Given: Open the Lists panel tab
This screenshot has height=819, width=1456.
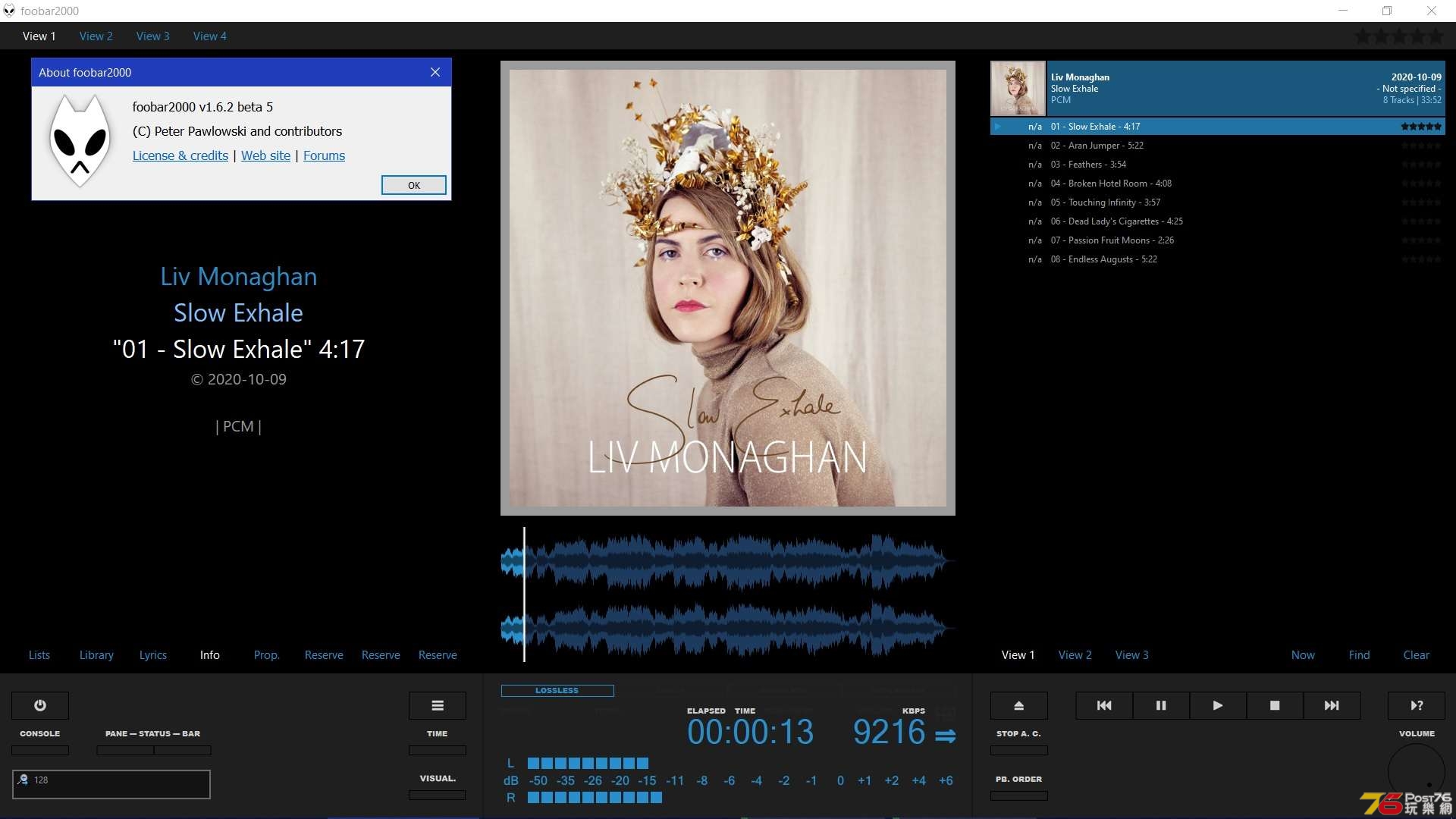Looking at the screenshot, I should tap(39, 655).
